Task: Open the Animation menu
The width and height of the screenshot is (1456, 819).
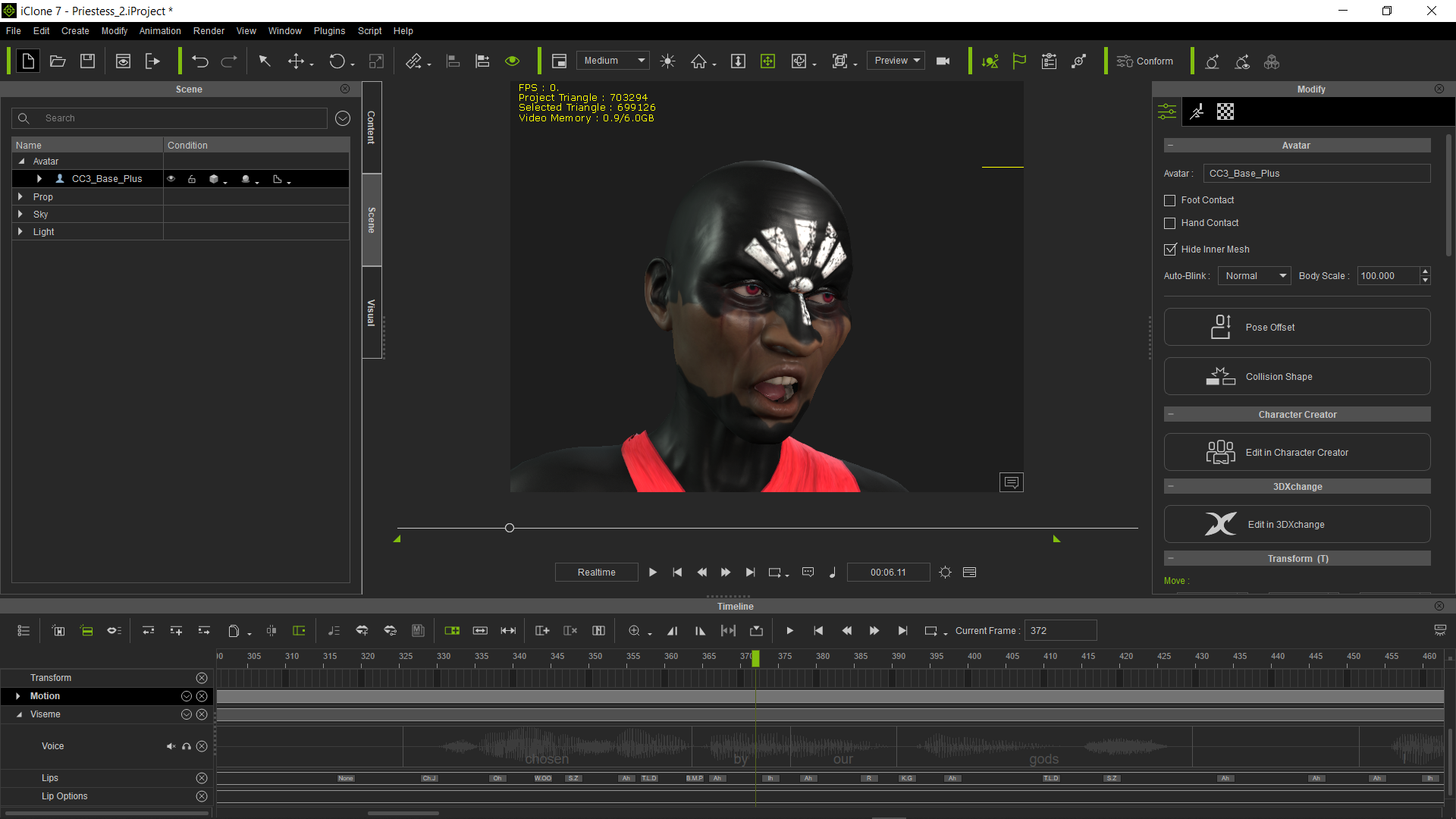Action: point(160,31)
